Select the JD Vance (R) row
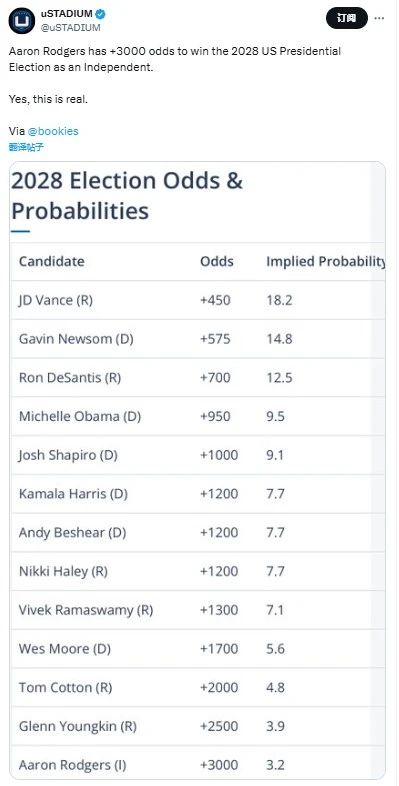Image resolution: width=399 pixels, height=786 pixels. pos(197,300)
